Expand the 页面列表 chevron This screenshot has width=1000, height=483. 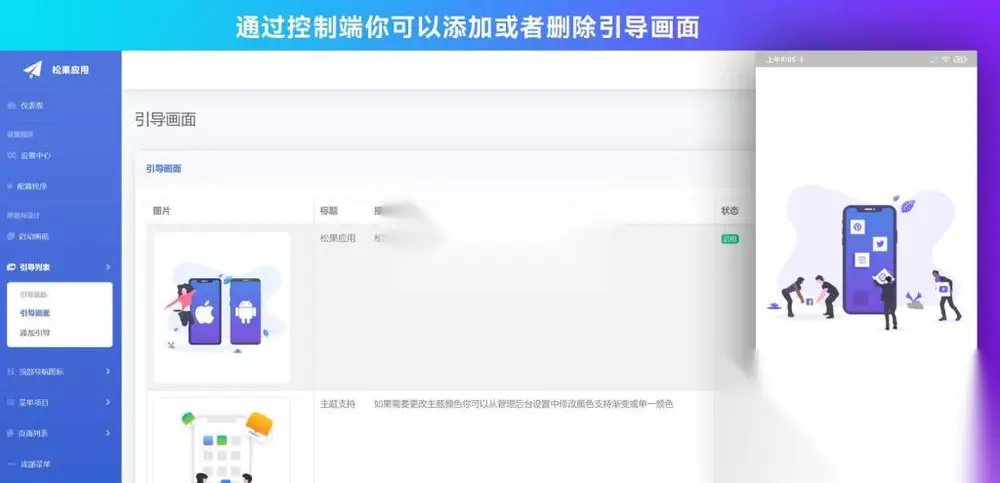tap(108, 433)
